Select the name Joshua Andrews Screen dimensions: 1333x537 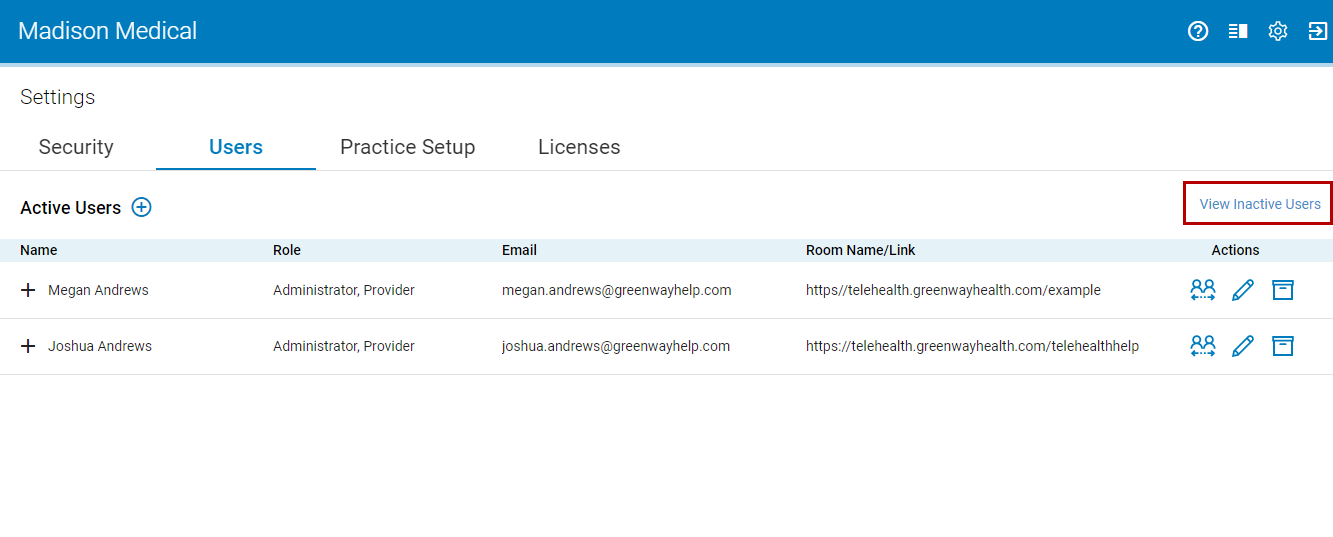point(100,346)
